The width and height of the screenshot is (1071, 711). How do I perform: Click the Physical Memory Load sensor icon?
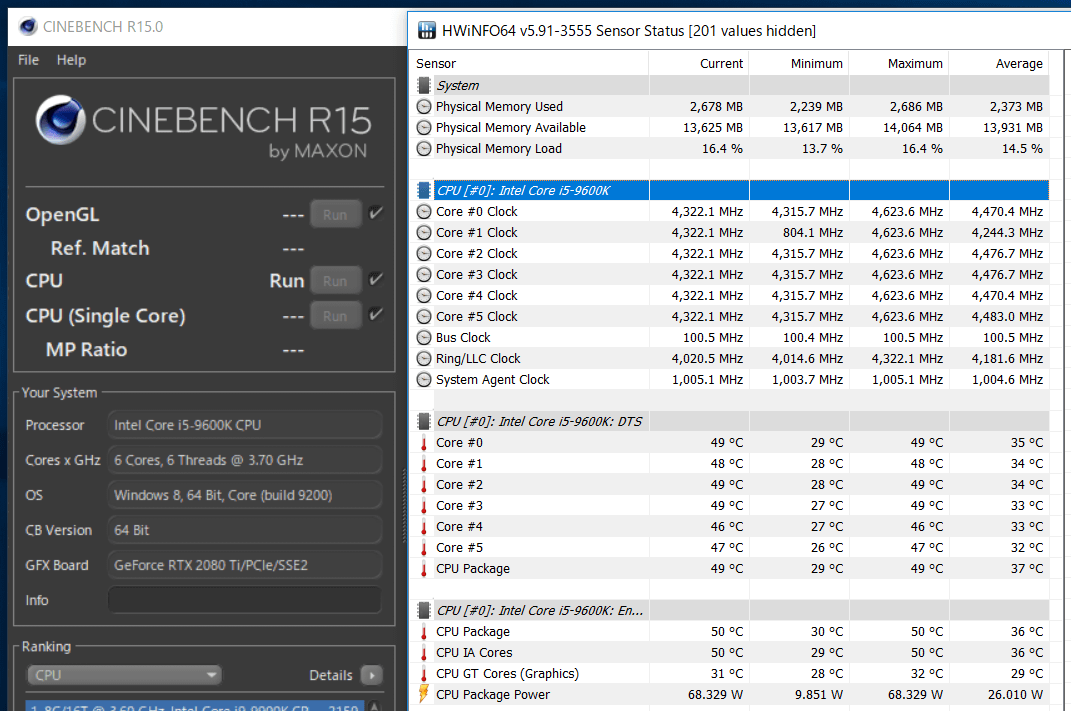click(x=424, y=149)
